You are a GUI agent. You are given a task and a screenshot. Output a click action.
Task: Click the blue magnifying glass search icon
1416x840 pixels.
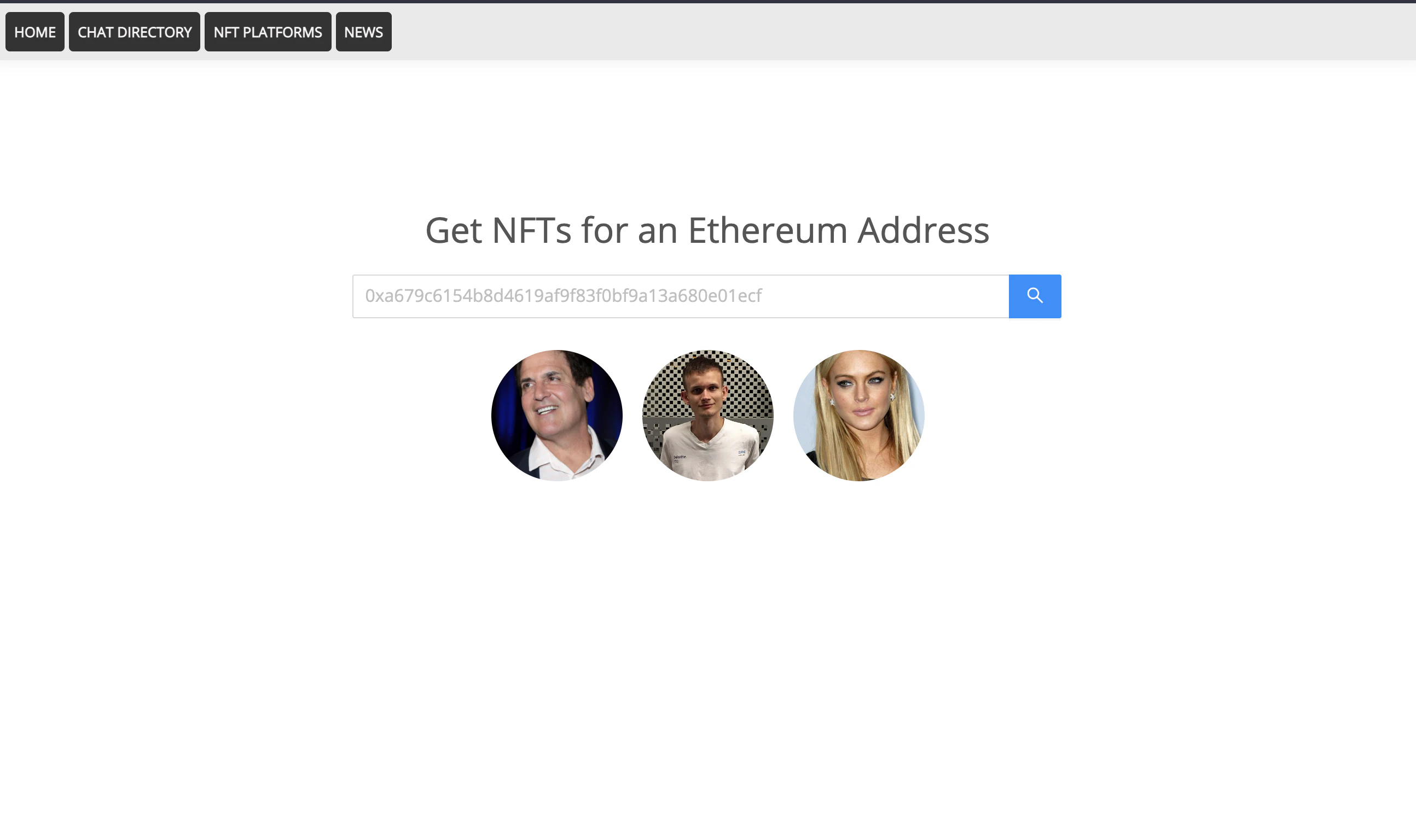(1035, 296)
